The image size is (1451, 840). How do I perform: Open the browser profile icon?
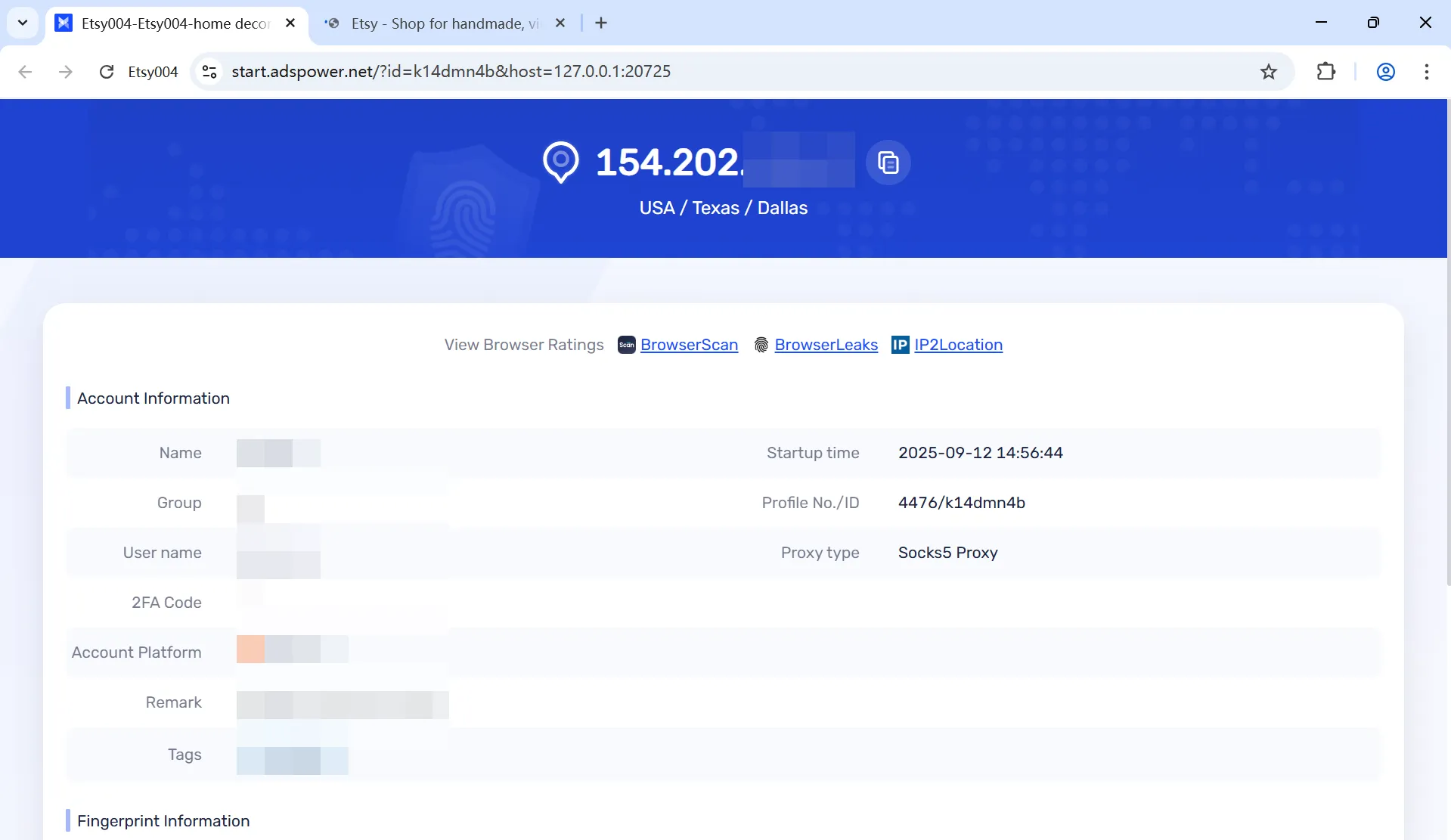(x=1385, y=72)
